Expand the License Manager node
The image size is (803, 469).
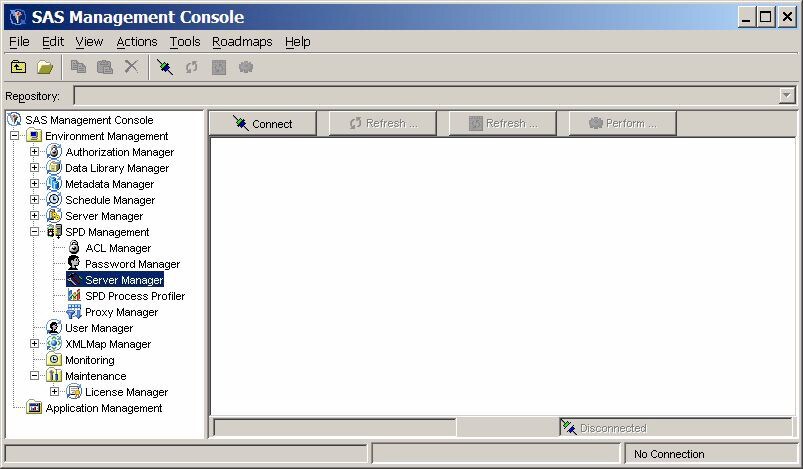54,392
